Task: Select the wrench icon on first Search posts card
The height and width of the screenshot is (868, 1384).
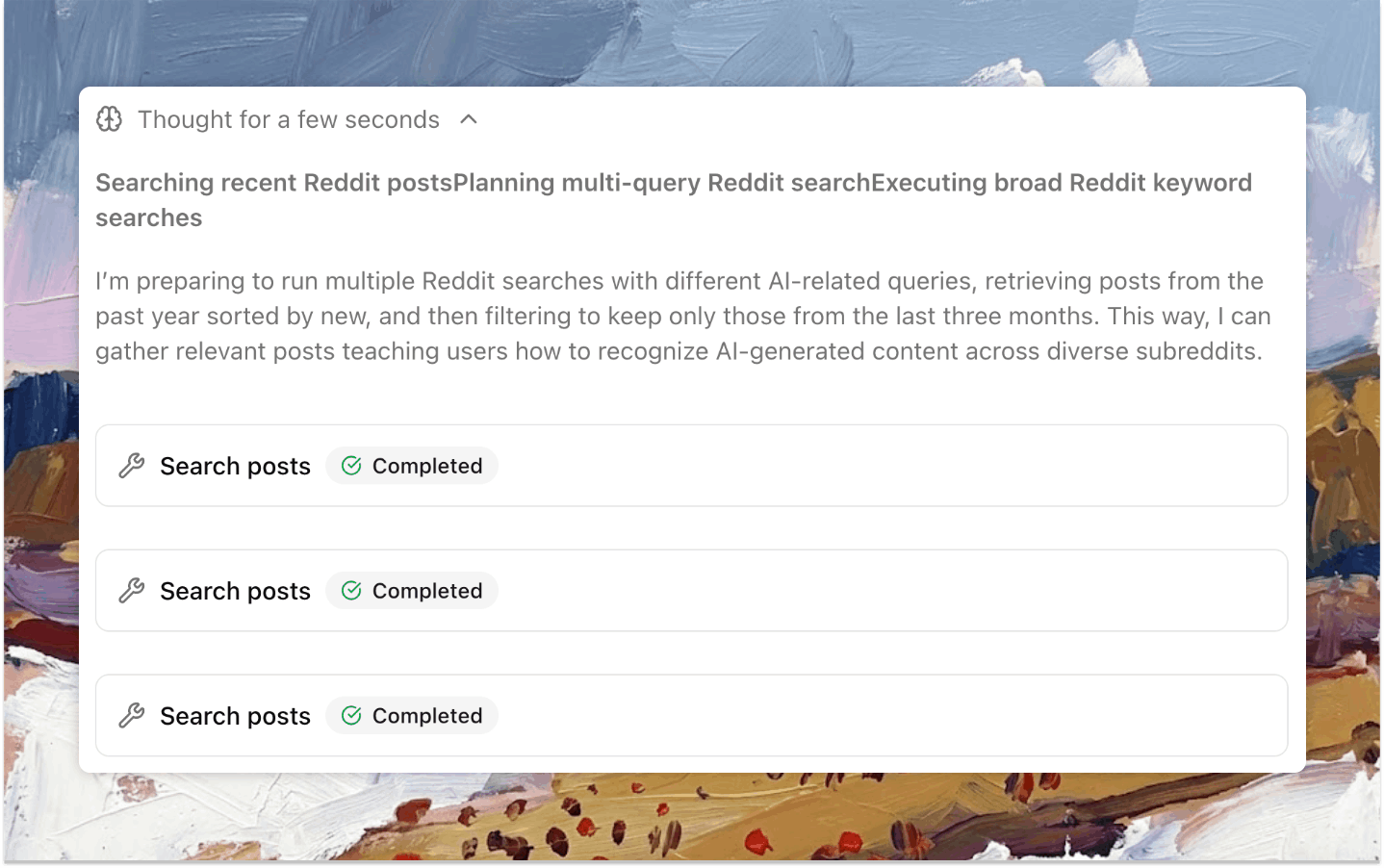Action: click(x=132, y=465)
